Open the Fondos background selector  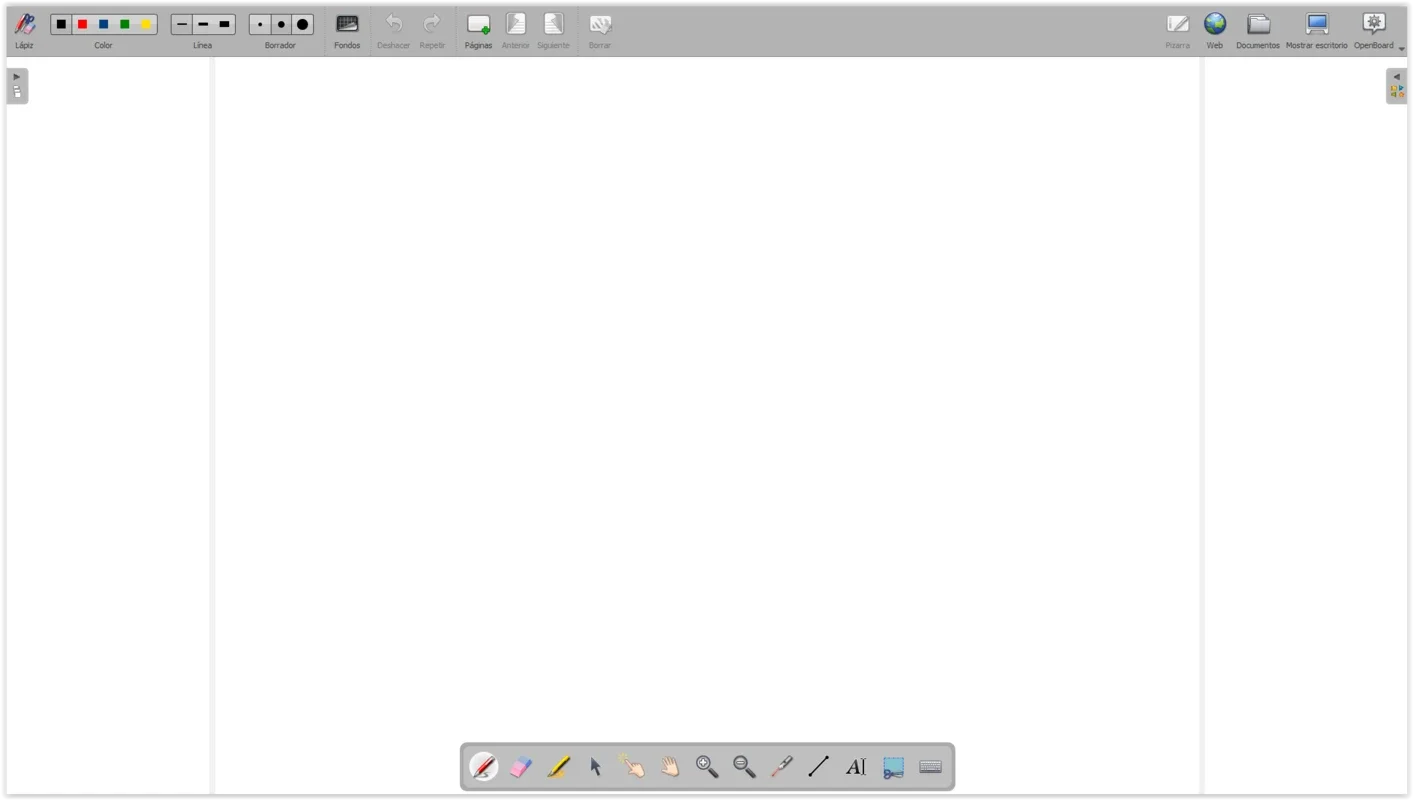click(x=346, y=24)
